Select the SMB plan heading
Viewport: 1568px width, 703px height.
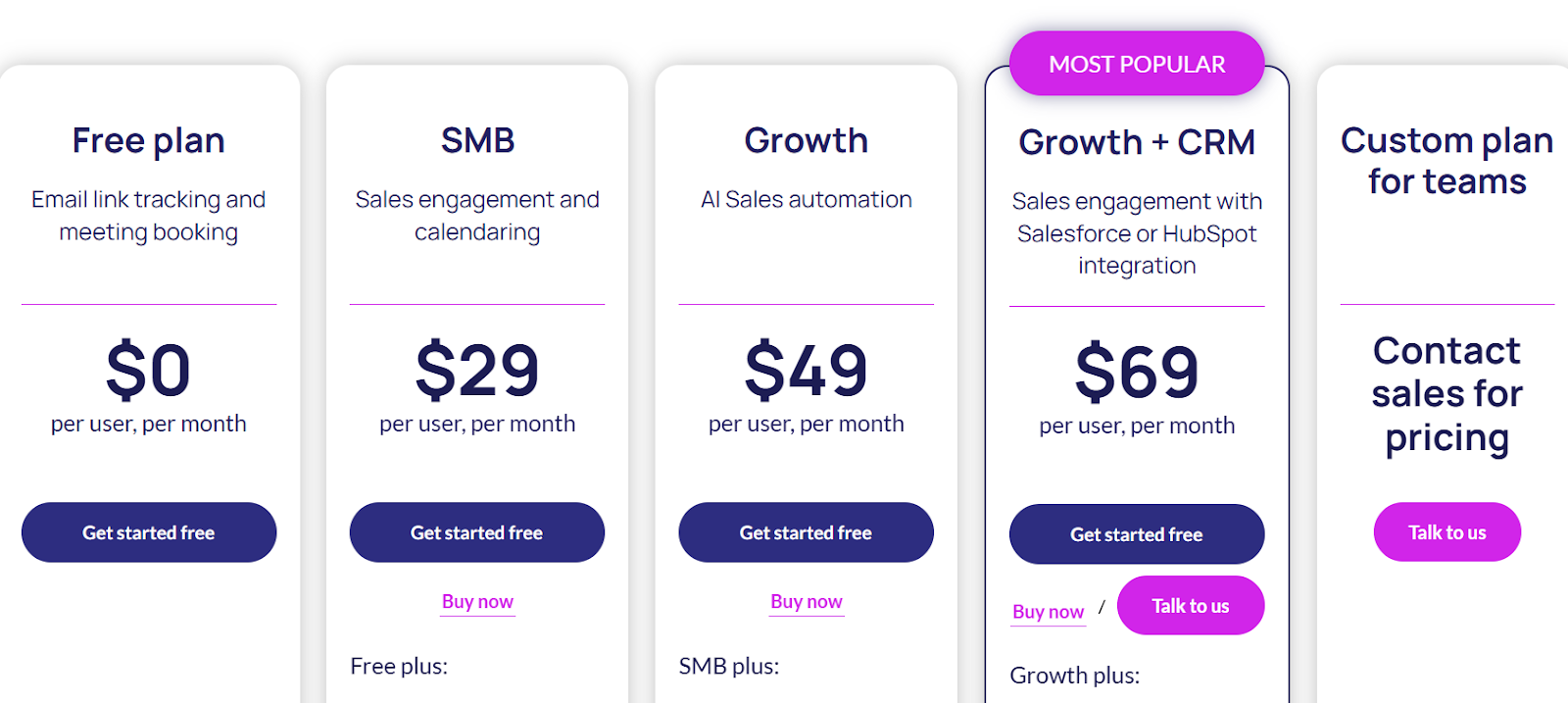476,140
